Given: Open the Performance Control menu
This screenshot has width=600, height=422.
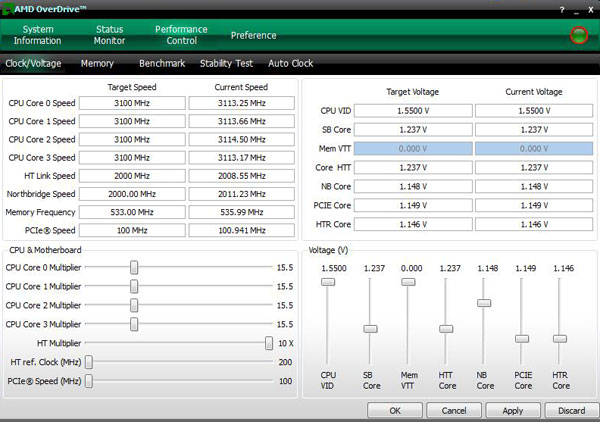Looking at the screenshot, I should [181, 35].
